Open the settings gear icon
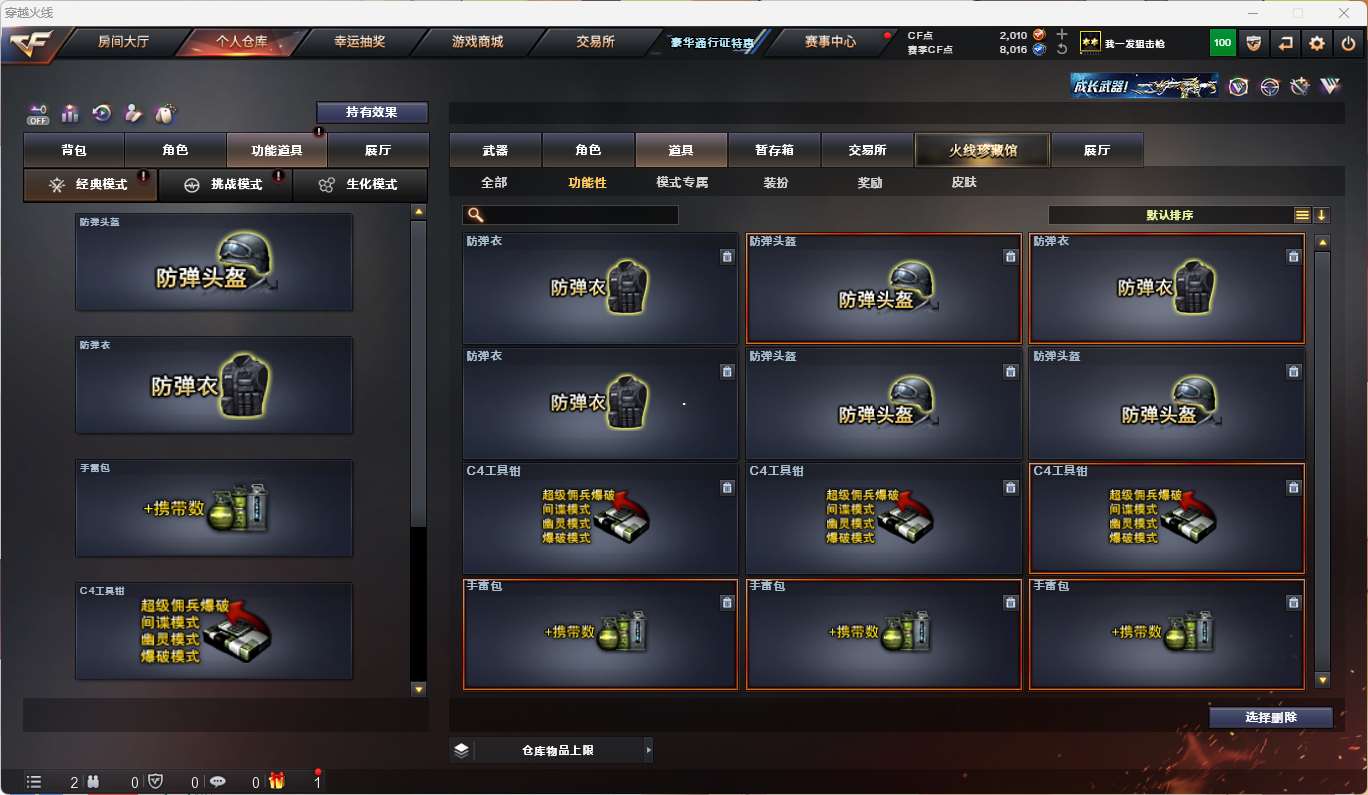This screenshot has height=795, width=1368. coord(1317,43)
